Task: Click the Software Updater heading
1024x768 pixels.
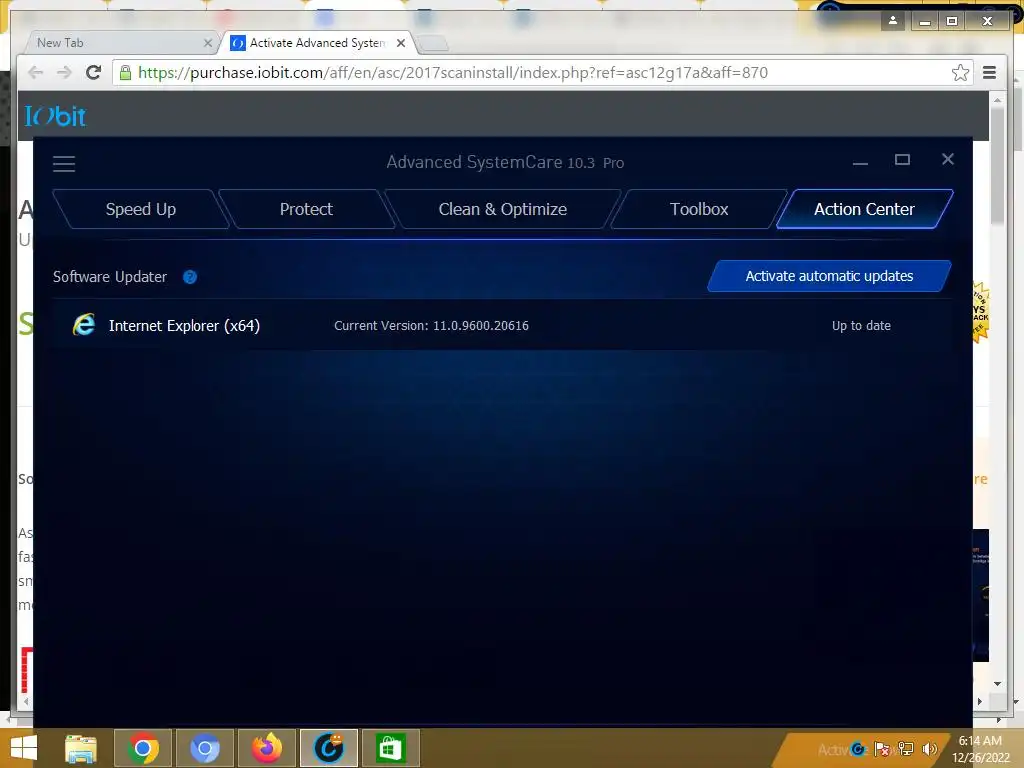Action: pos(110,277)
